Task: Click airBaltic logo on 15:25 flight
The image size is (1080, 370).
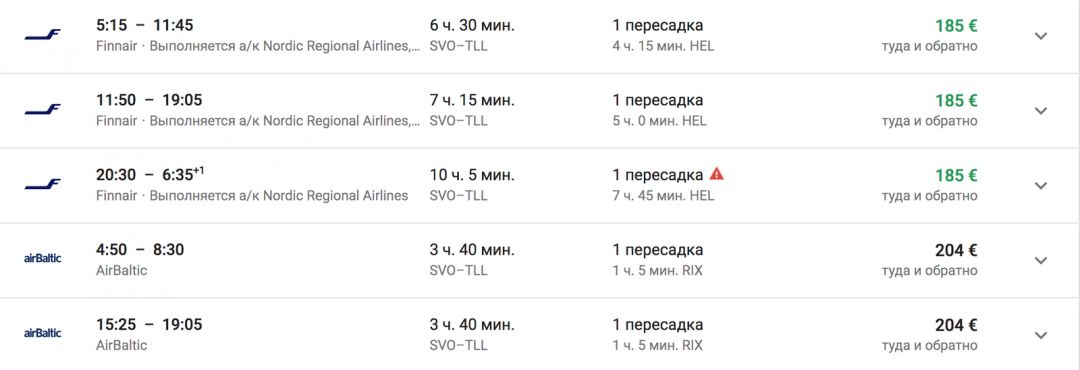Action: click(43, 333)
